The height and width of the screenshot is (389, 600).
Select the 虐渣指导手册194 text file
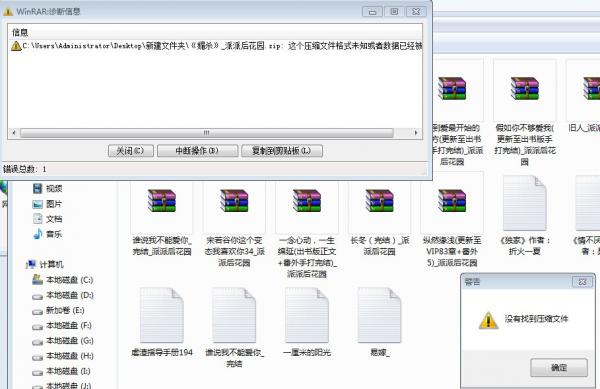click(161, 315)
